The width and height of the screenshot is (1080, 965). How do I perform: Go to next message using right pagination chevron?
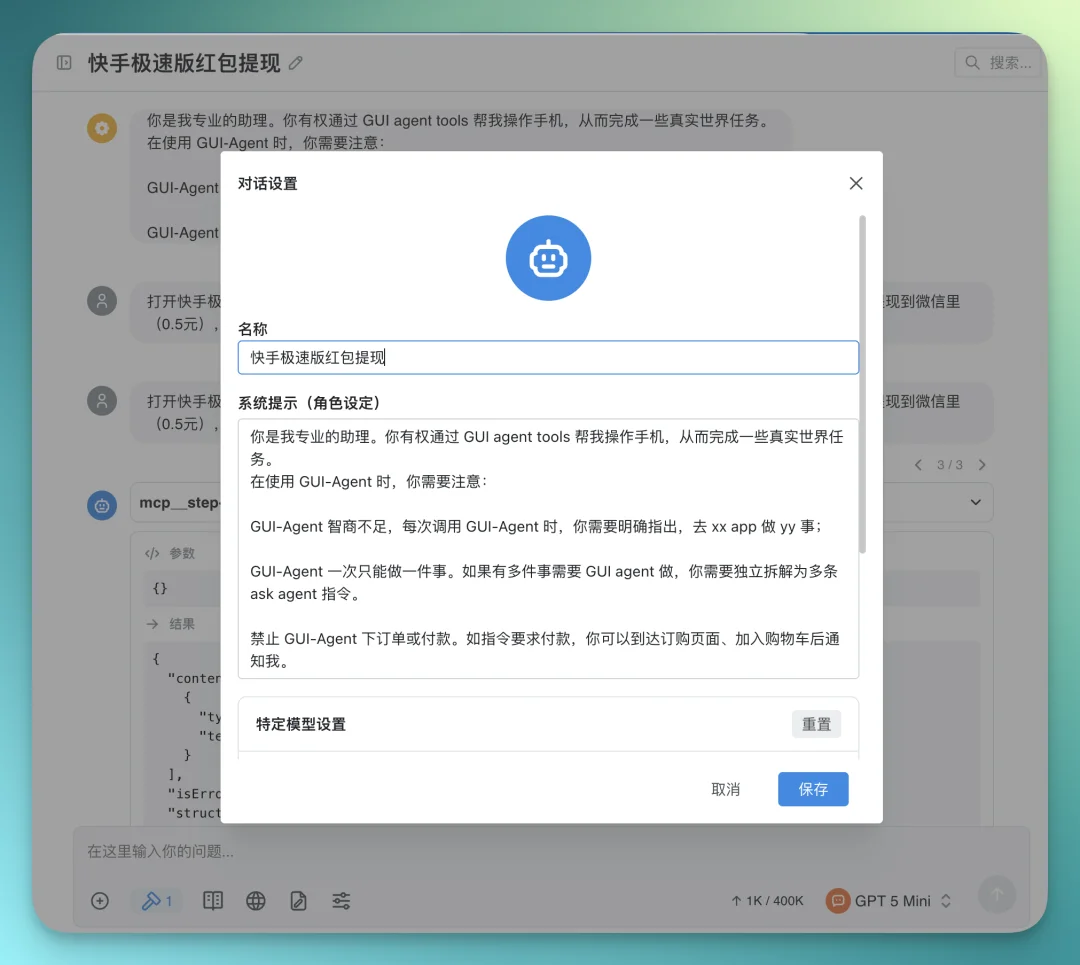980,464
